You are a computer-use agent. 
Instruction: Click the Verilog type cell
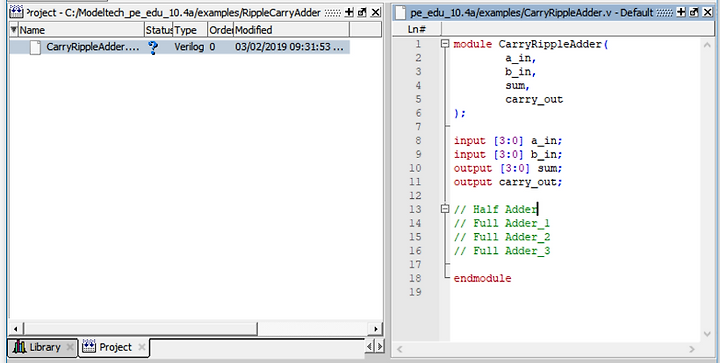point(189,47)
